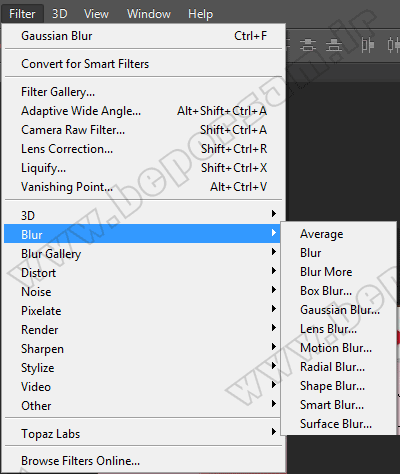
Task: Open the Help menu
Action: click(x=200, y=14)
